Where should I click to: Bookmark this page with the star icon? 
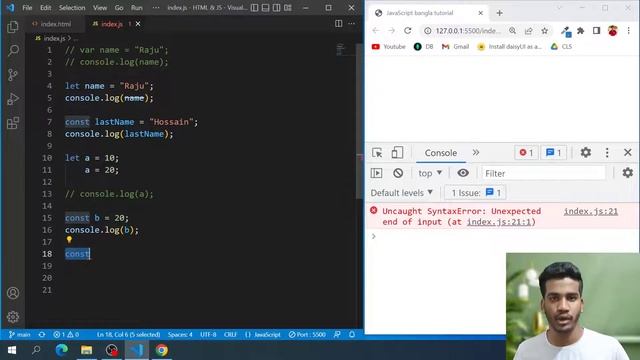pos(544,31)
